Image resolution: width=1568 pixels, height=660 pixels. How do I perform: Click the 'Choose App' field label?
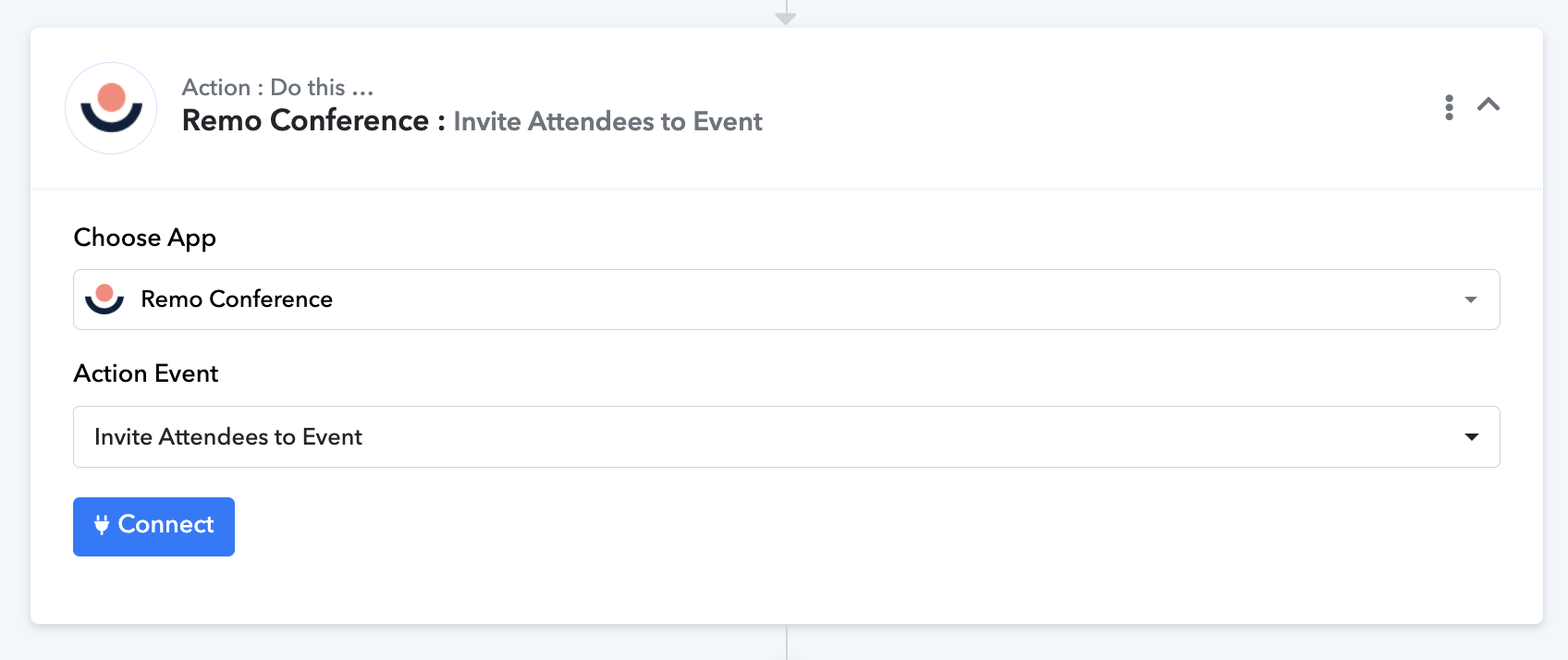tap(144, 238)
